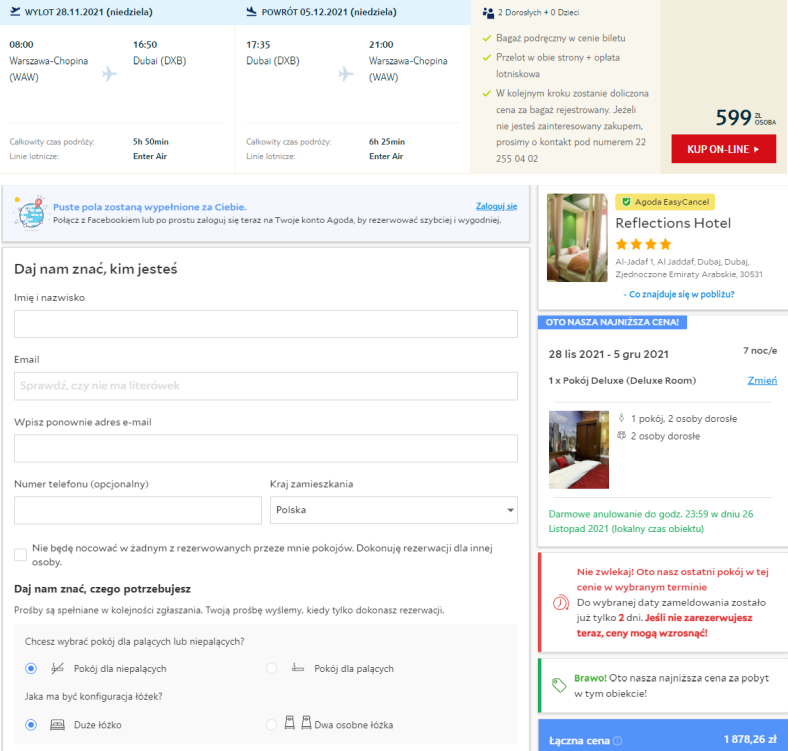Select the 'Pokój dla palących' radio button

[271, 669]
